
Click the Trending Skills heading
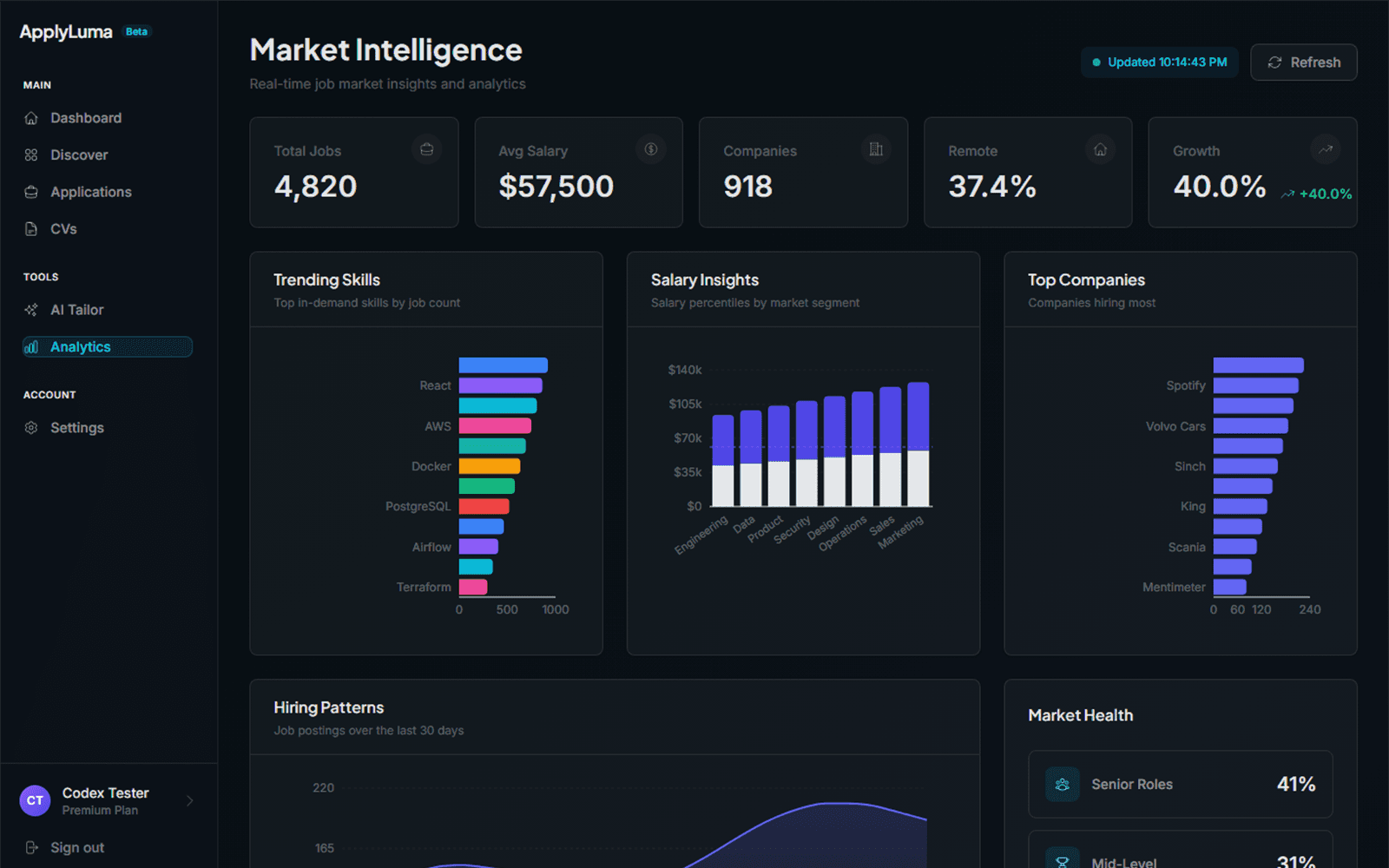click(x=326, y=280)
